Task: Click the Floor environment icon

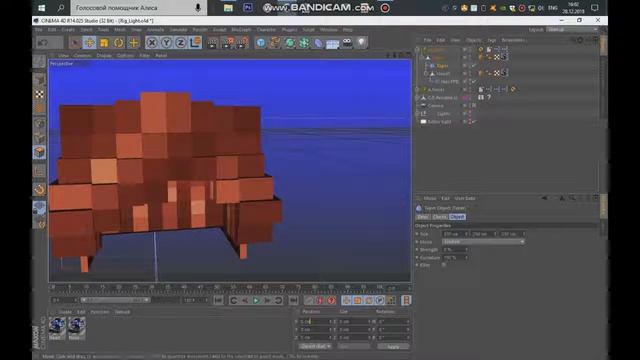Action: pyautogui.click(x=332, y=42)
